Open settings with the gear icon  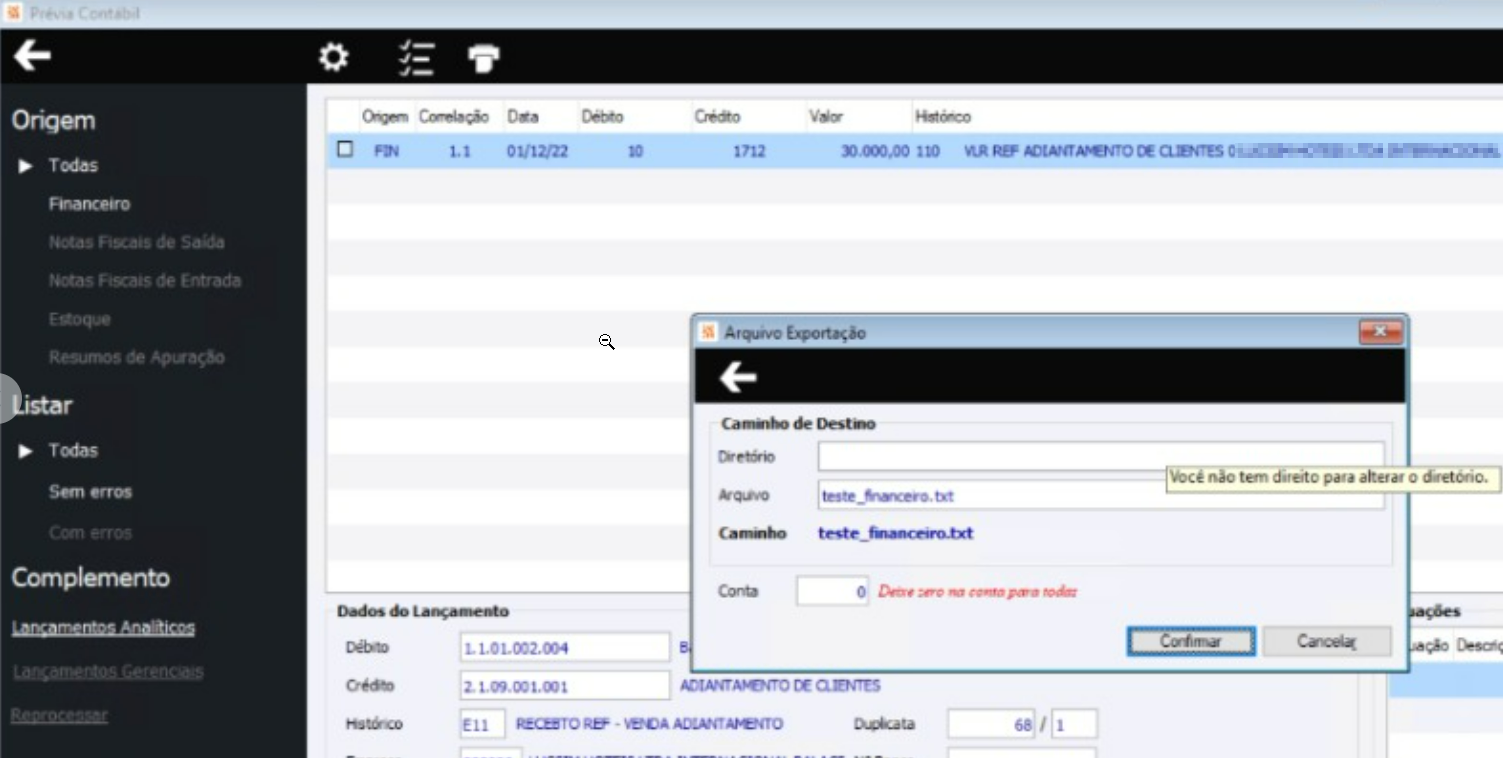(x=333, y=58)
